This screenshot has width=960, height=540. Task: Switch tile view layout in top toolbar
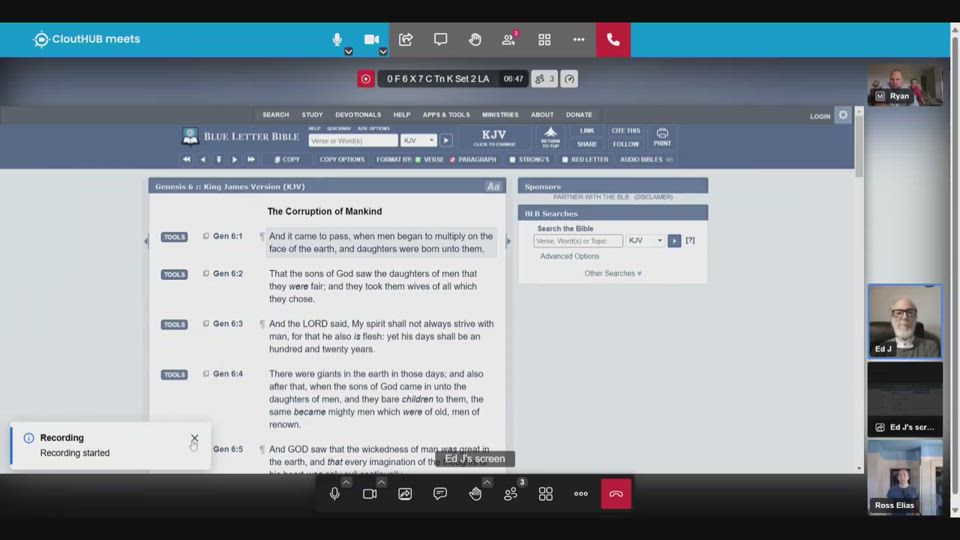coord(544,40)
